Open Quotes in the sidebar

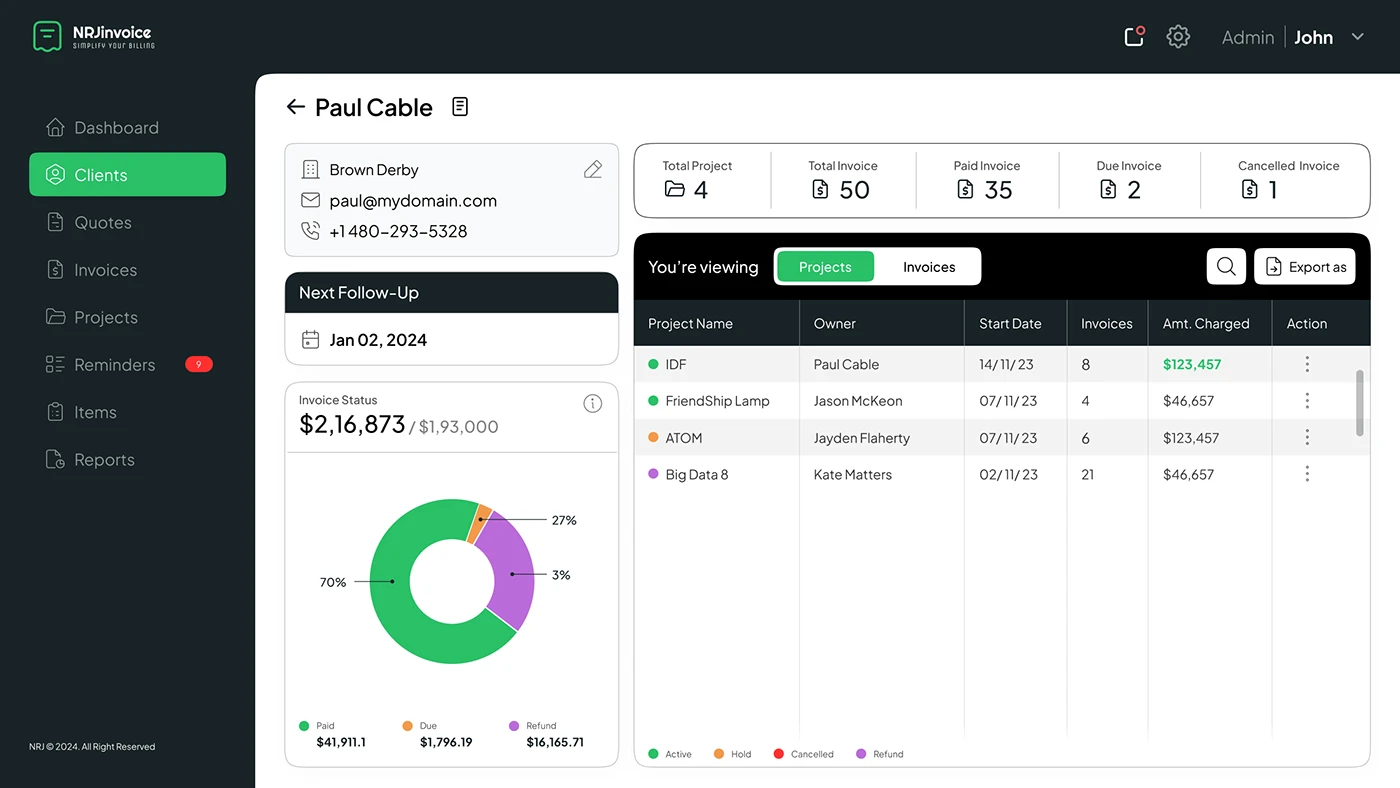[89, 223]
